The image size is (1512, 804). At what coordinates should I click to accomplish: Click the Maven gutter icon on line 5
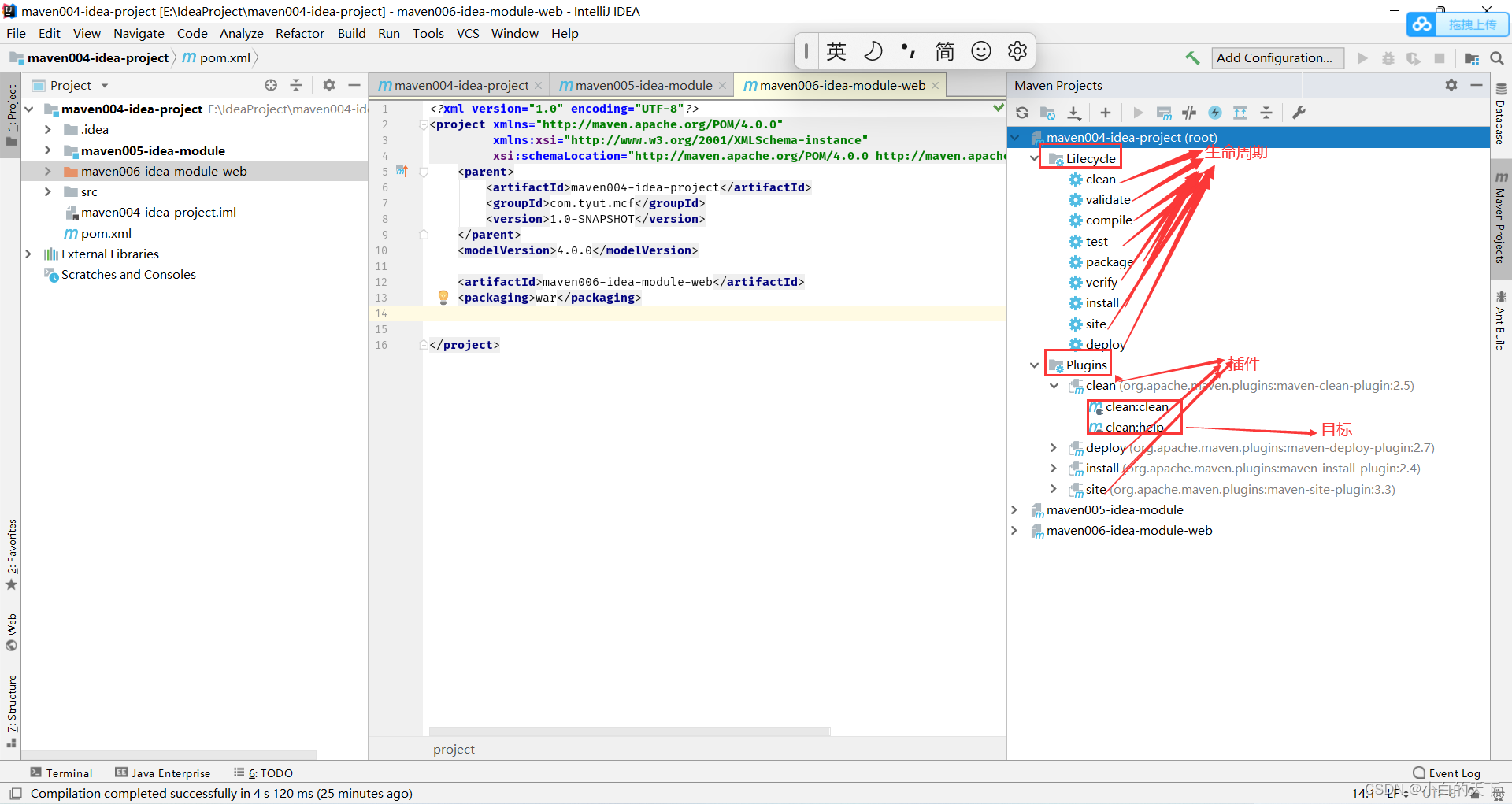402,171
